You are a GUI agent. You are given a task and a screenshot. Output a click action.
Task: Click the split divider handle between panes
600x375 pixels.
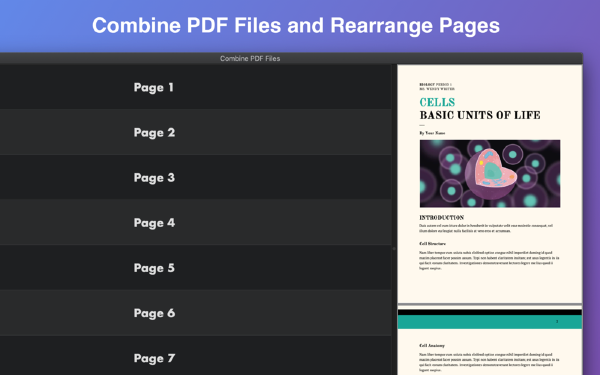point(394,249)
